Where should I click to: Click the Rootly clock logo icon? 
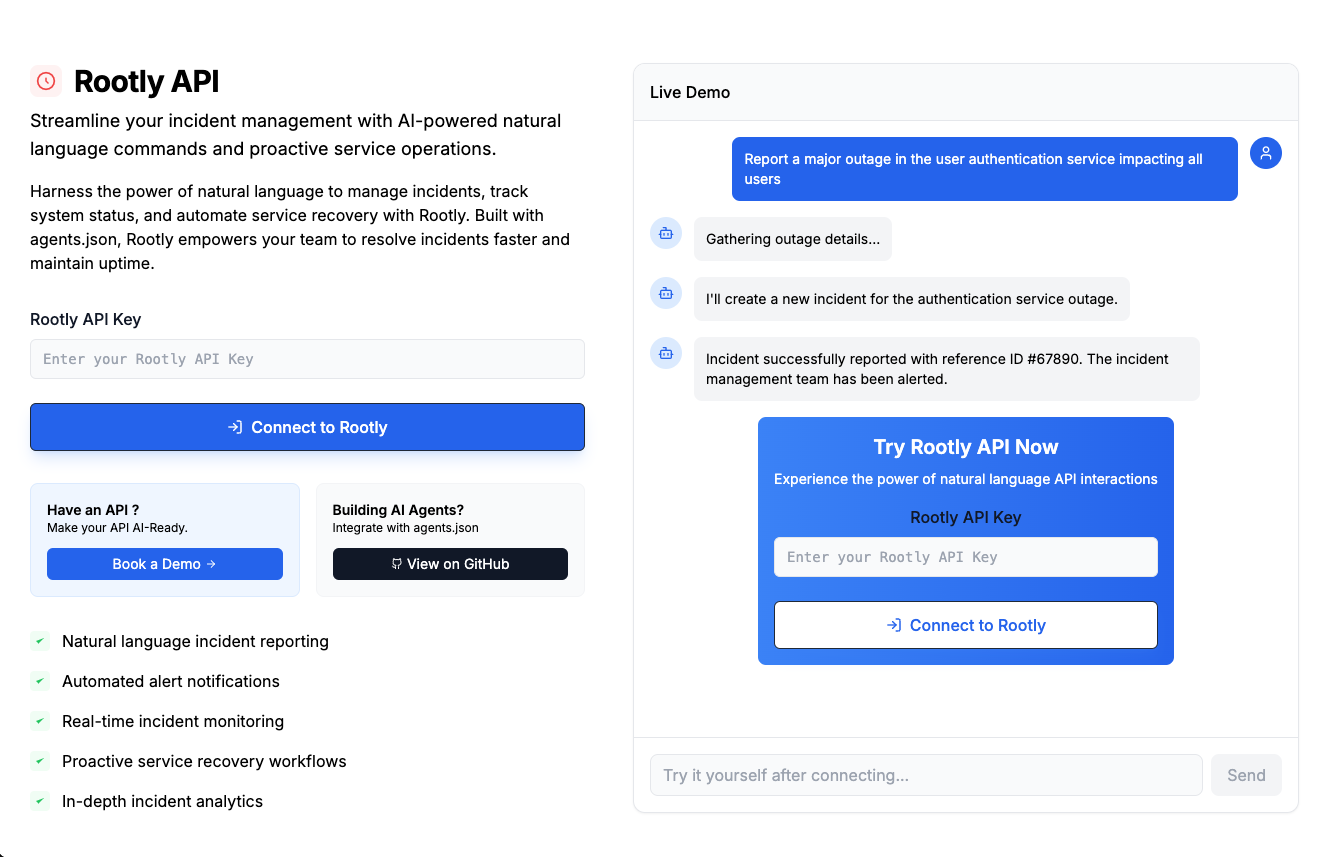pos(46,81)
